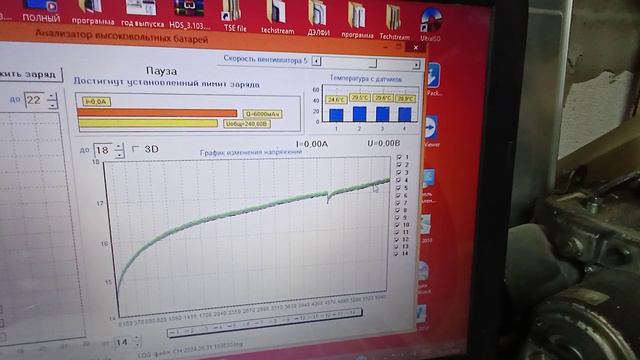Toggle series 14 checkbox

pyautogui.click(x=396, y=253)
